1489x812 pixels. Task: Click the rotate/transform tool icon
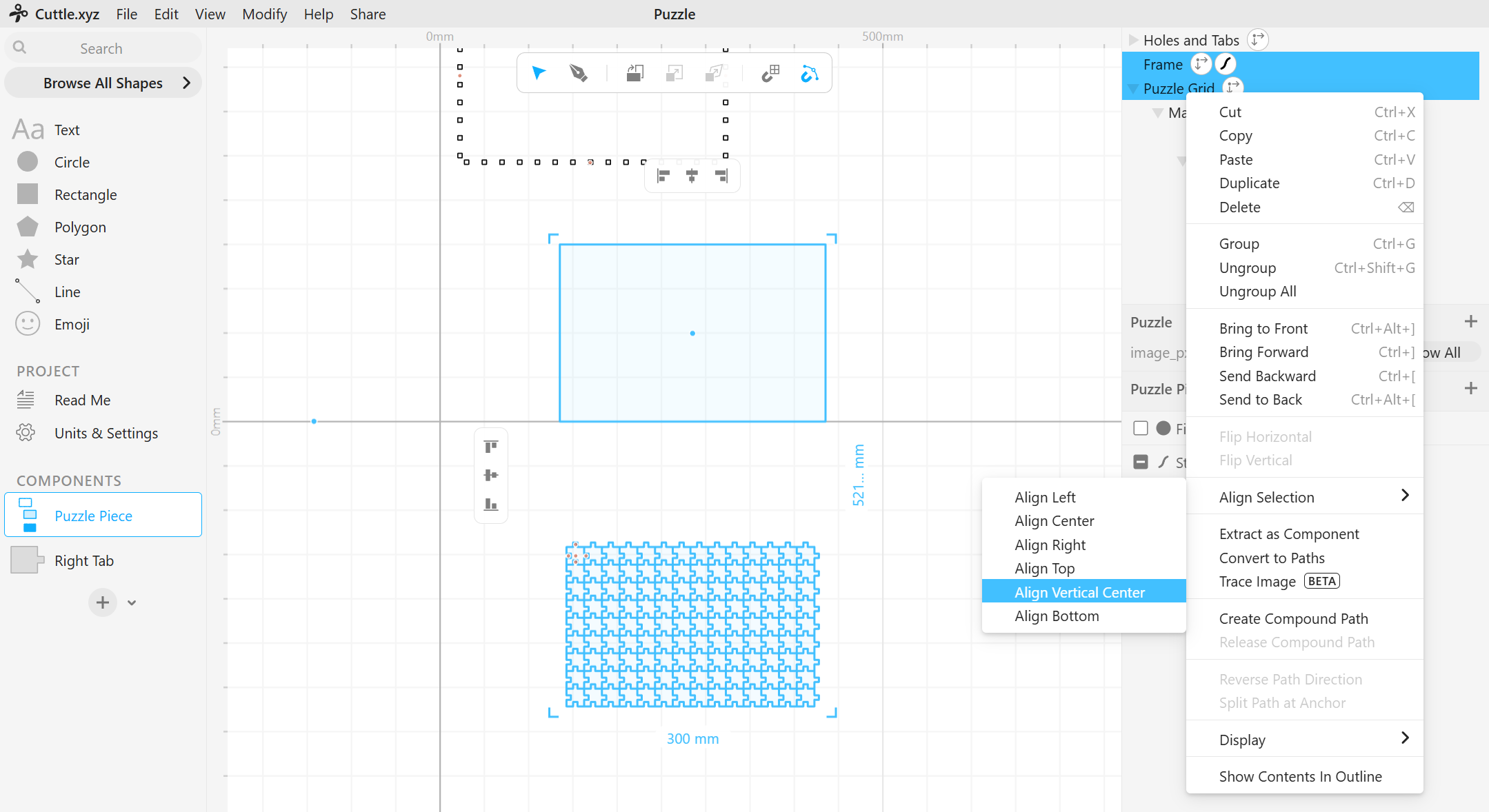point(634,72)
